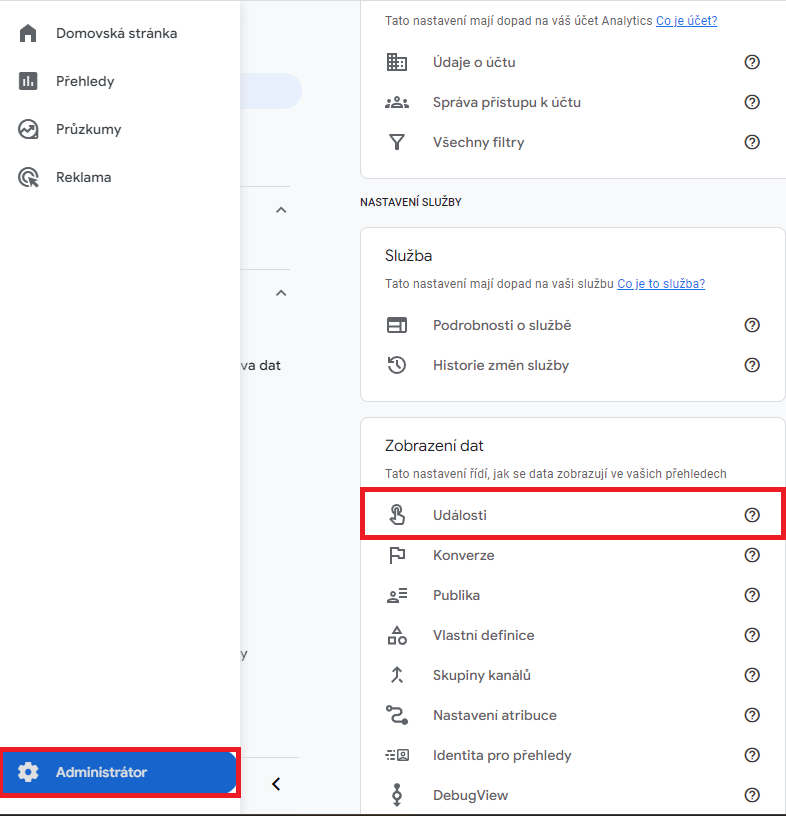
Task: Select the DebugView icon
Action: pos(397,795)
